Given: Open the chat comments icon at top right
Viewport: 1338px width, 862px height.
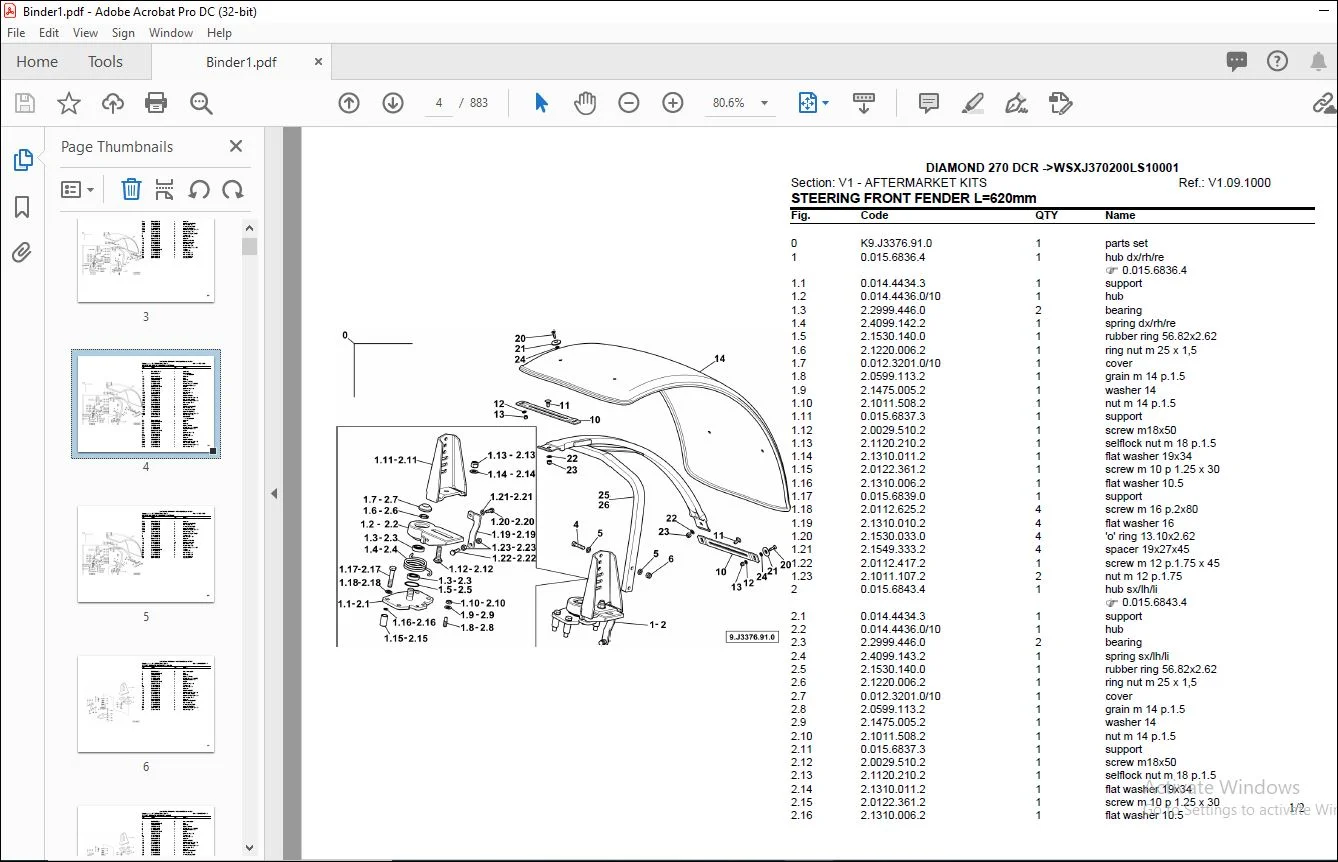Looking at the screenshot, I should (1237, 62).
